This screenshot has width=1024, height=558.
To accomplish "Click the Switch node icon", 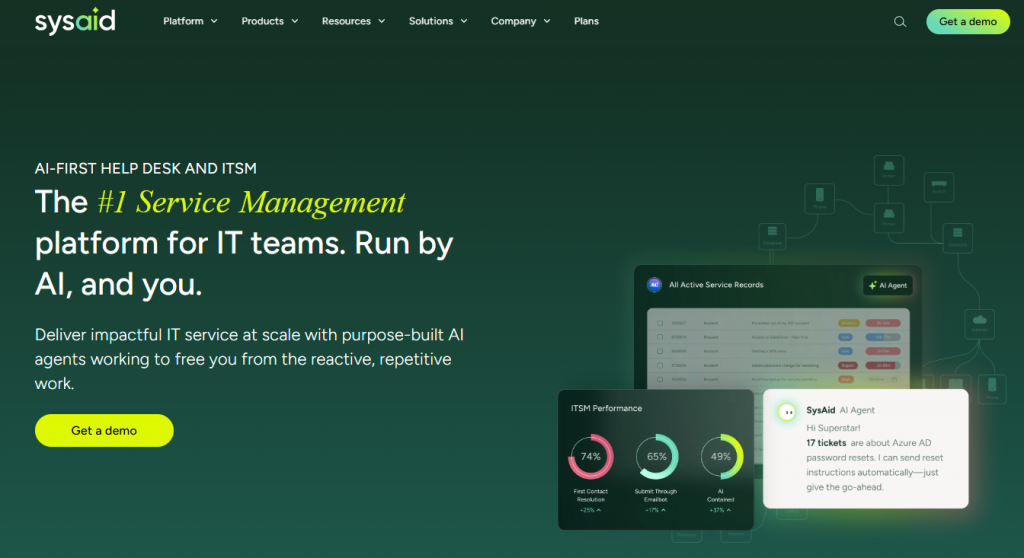I will tap(938, 187).
